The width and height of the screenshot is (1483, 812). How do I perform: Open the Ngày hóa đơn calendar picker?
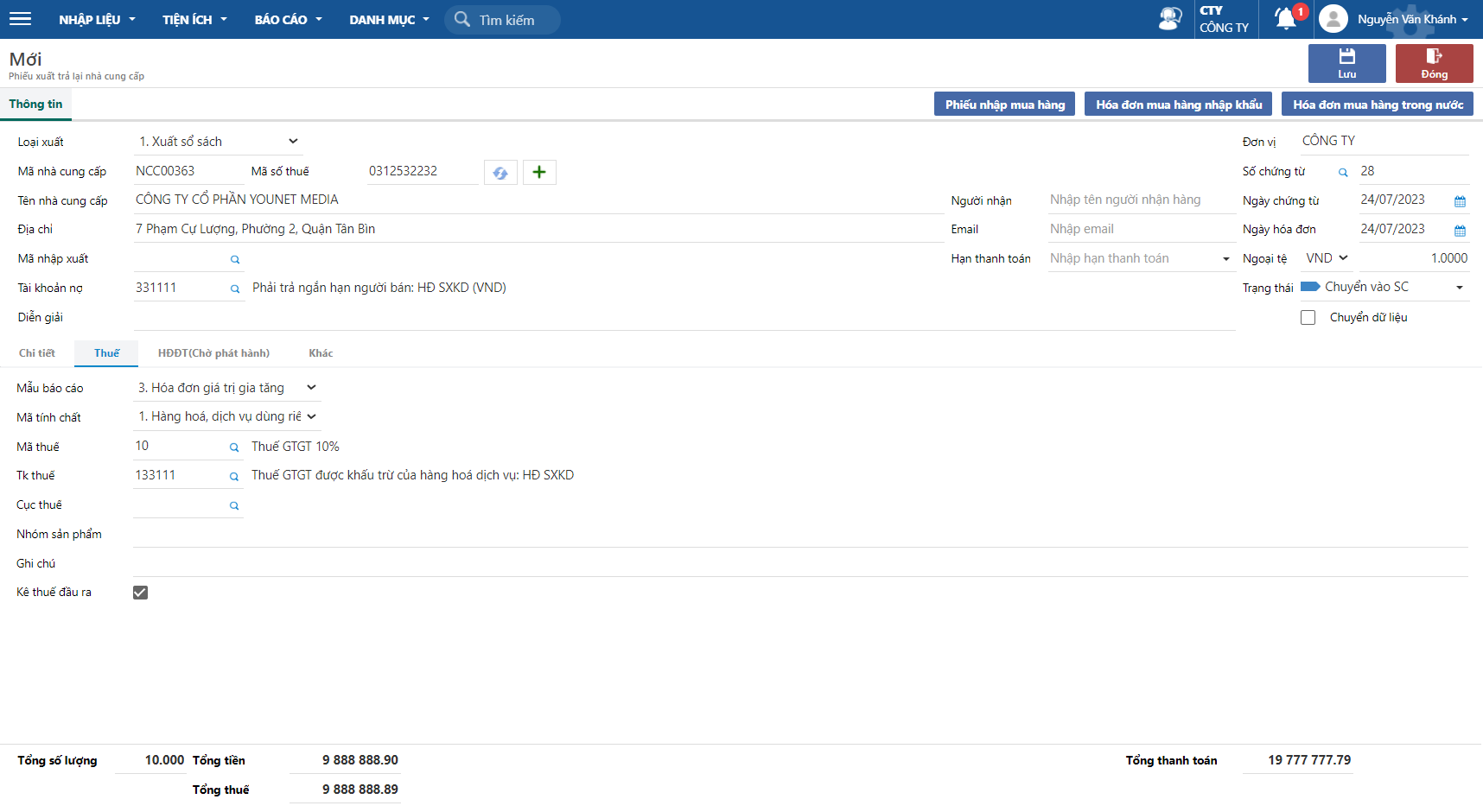pos(1460,231)
